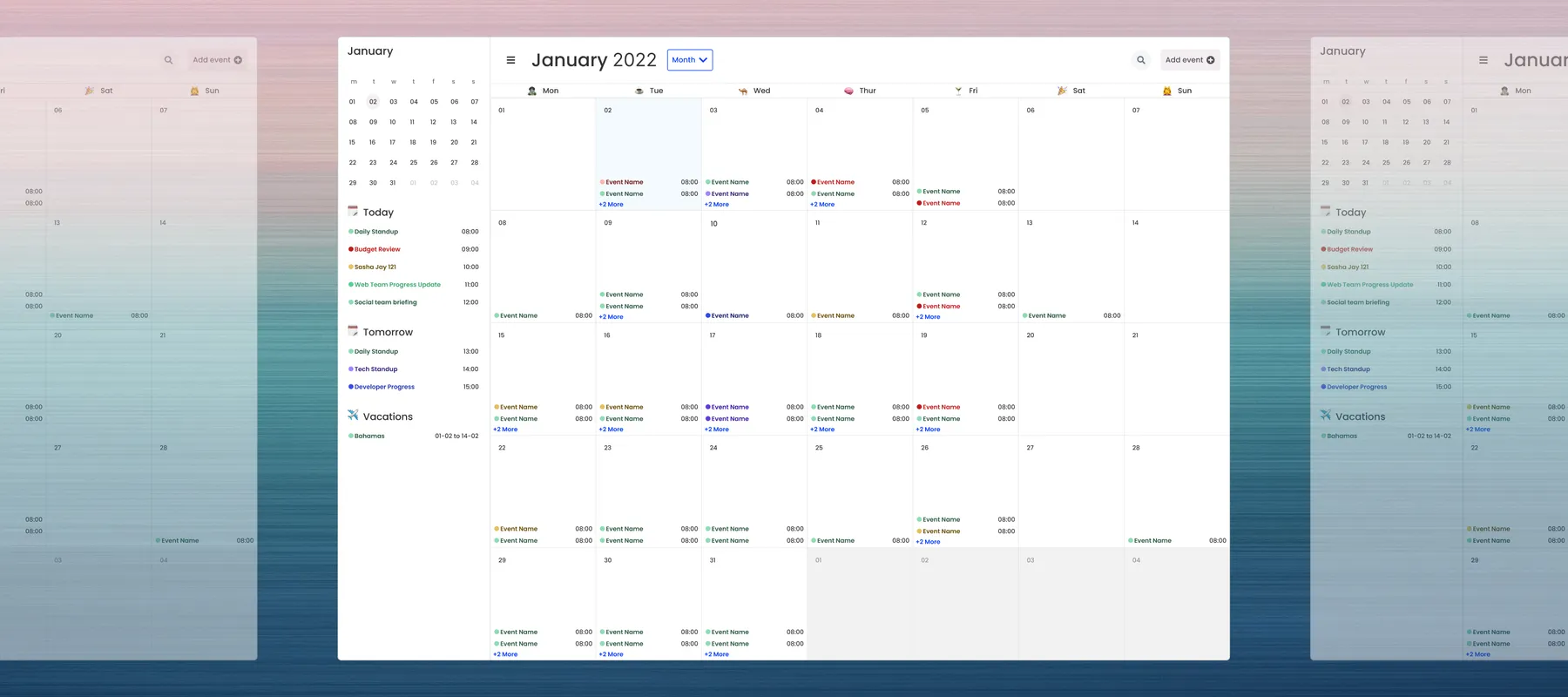Click +2 More on January 26
The image size is (1568, 697).
(929, 542)
